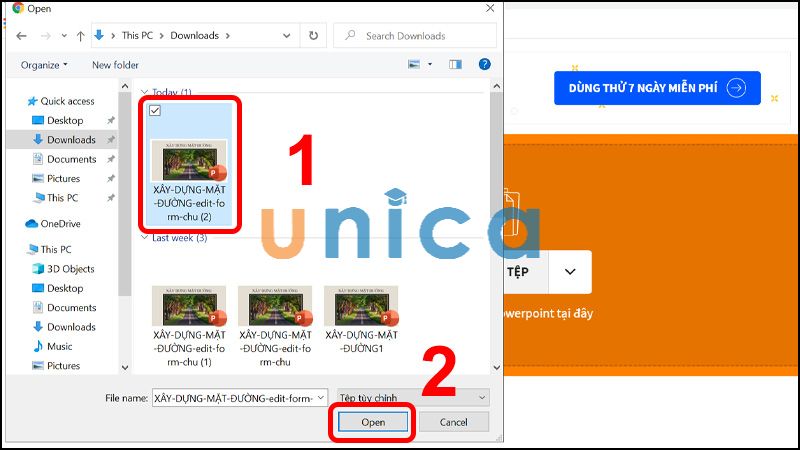Go up one folder level
This screenshot has height=450, width=800.
[81, 36]
